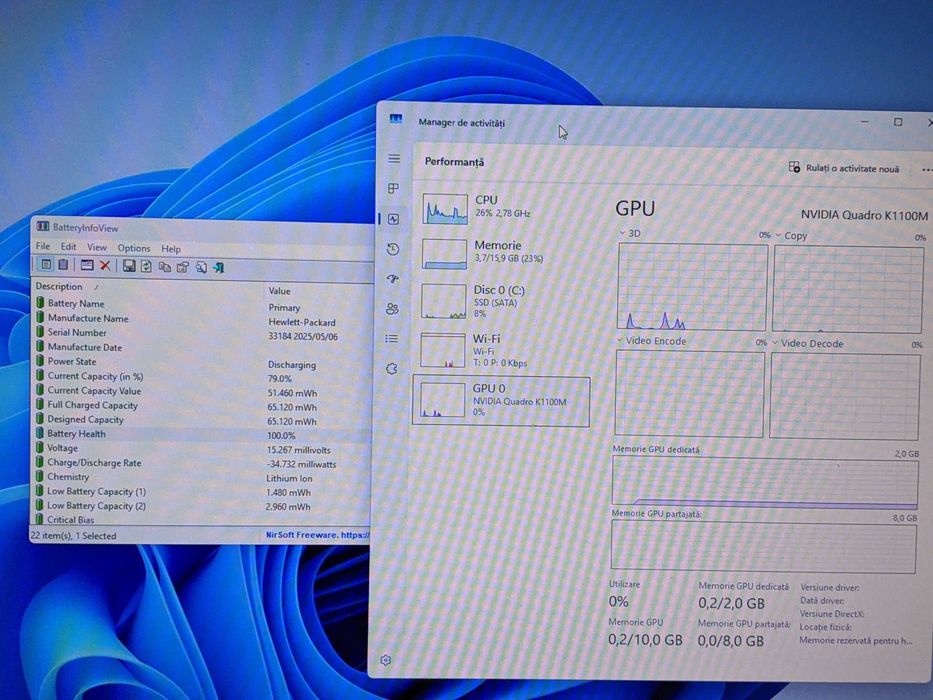
Task: Click the battery log view toolbar icon
Action: (64, 265)
